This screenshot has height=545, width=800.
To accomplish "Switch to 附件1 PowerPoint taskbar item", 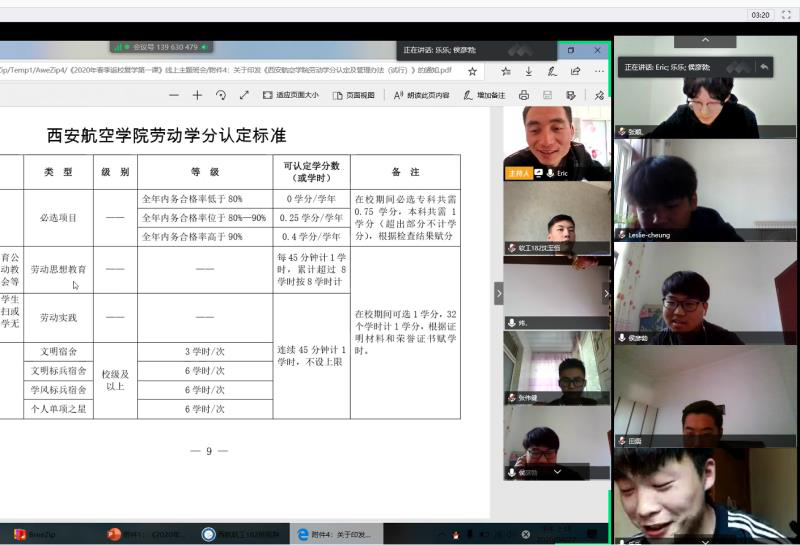I will tap(140, 534).
